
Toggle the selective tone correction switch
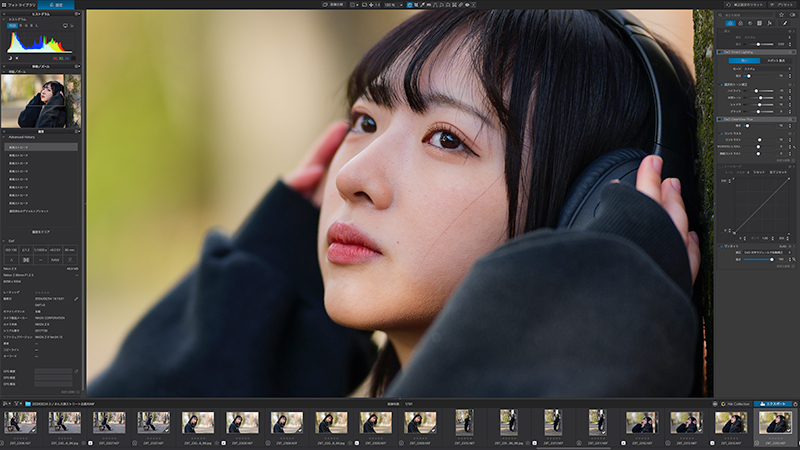click(721, 85)
